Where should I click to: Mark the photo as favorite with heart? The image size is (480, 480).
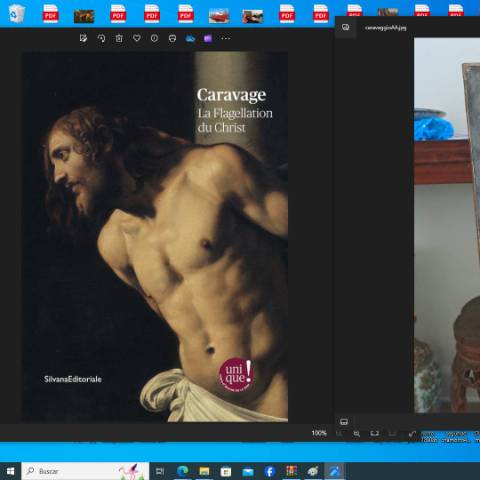click(137, 38)
